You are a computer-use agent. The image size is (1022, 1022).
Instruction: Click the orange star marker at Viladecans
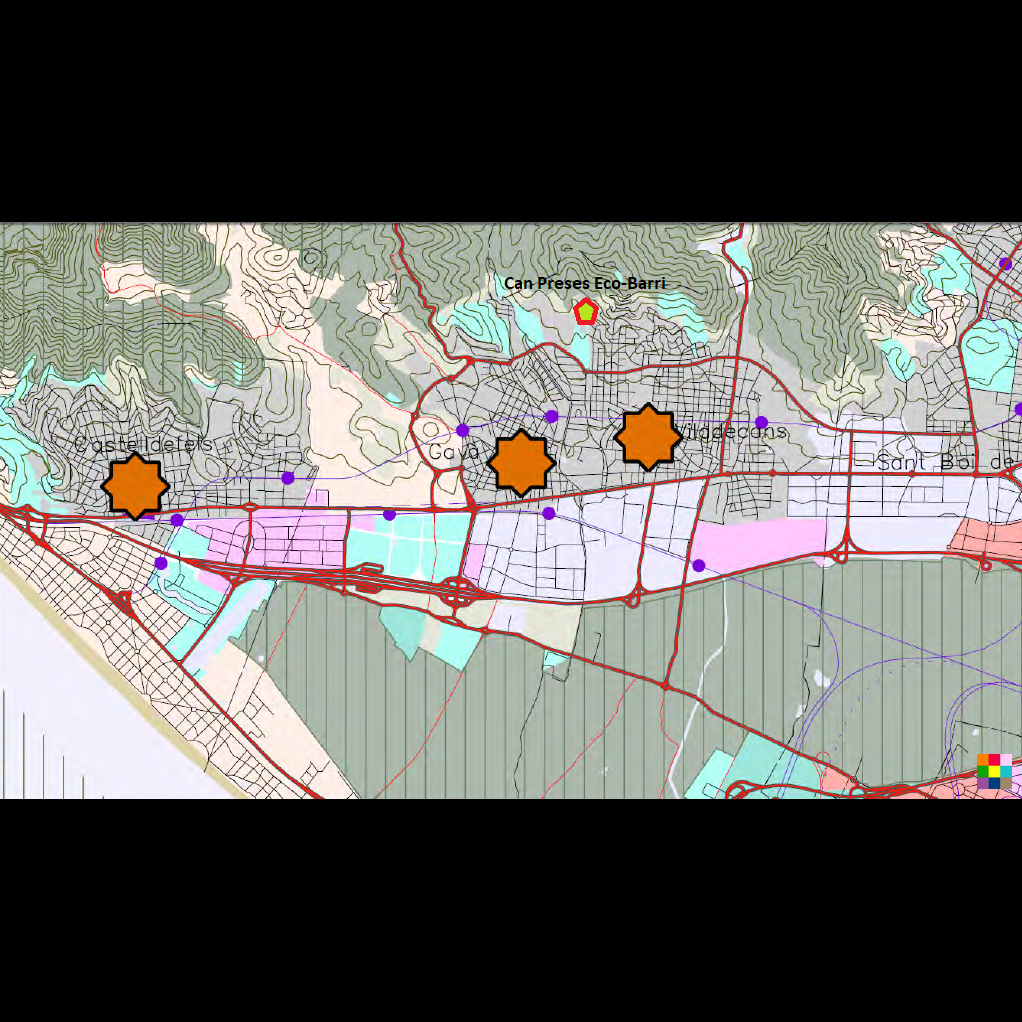648,437
